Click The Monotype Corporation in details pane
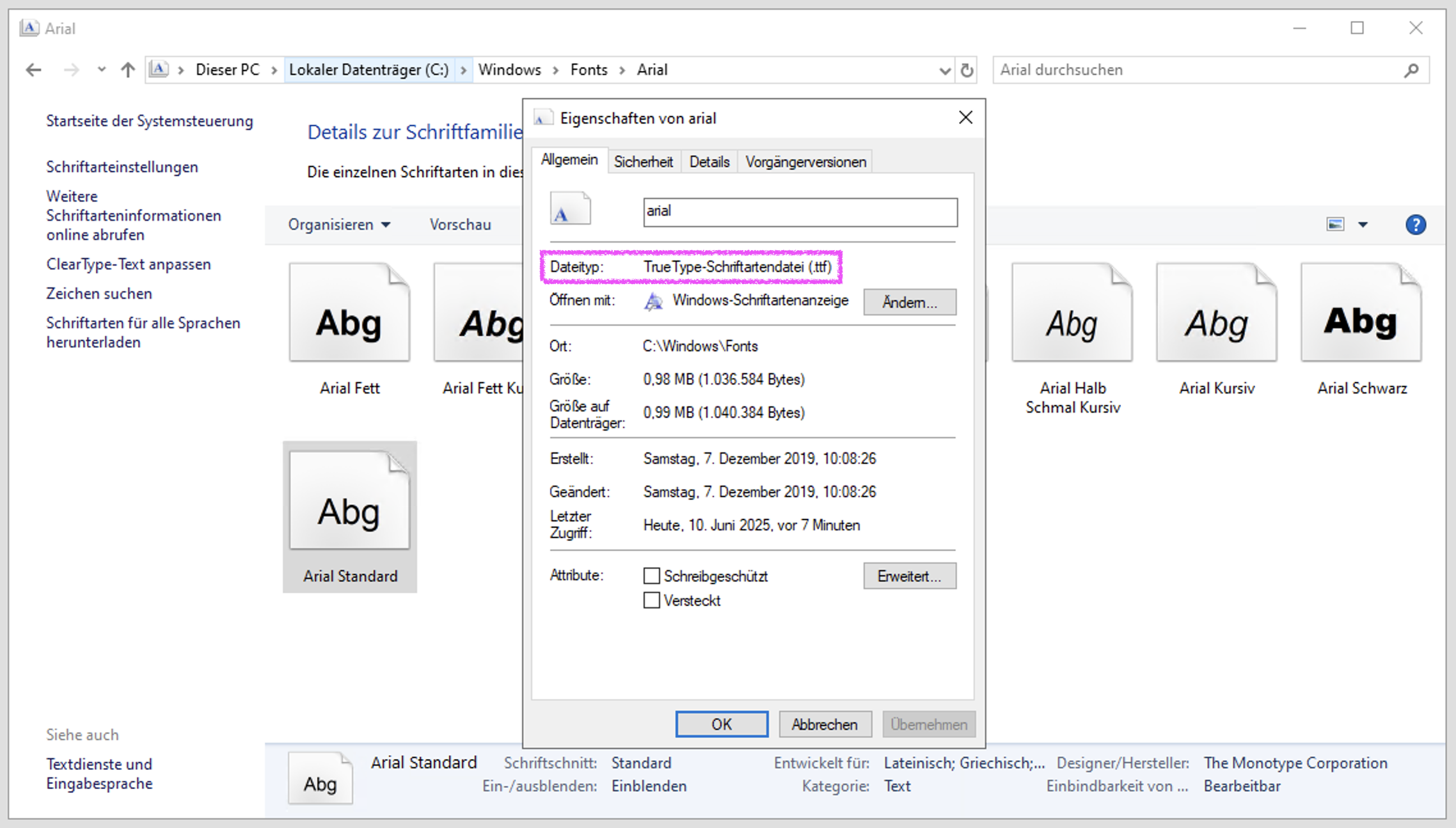The image size is (1456, 828). [x=1295, y=763]
